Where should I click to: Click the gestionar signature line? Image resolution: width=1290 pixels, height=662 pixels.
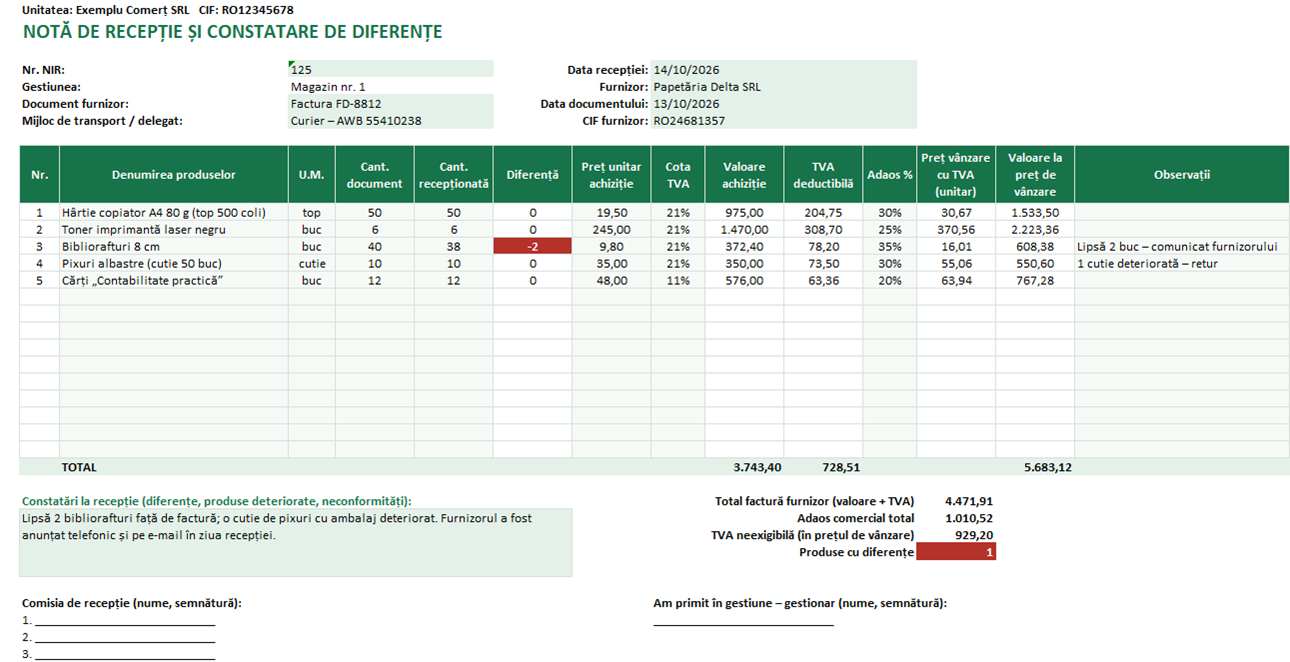[x=743, y=621]
